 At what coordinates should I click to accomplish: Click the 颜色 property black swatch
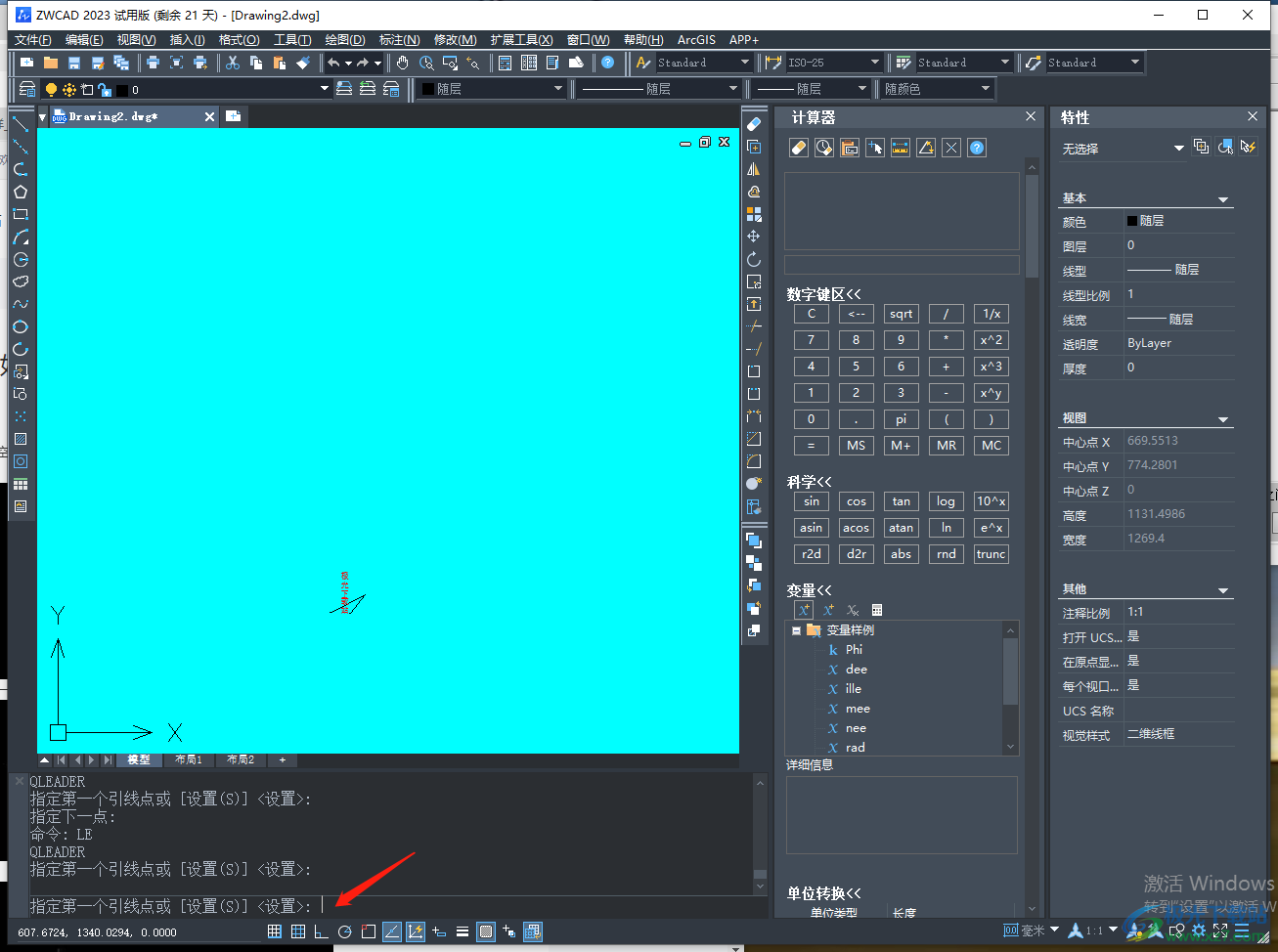1132,221
